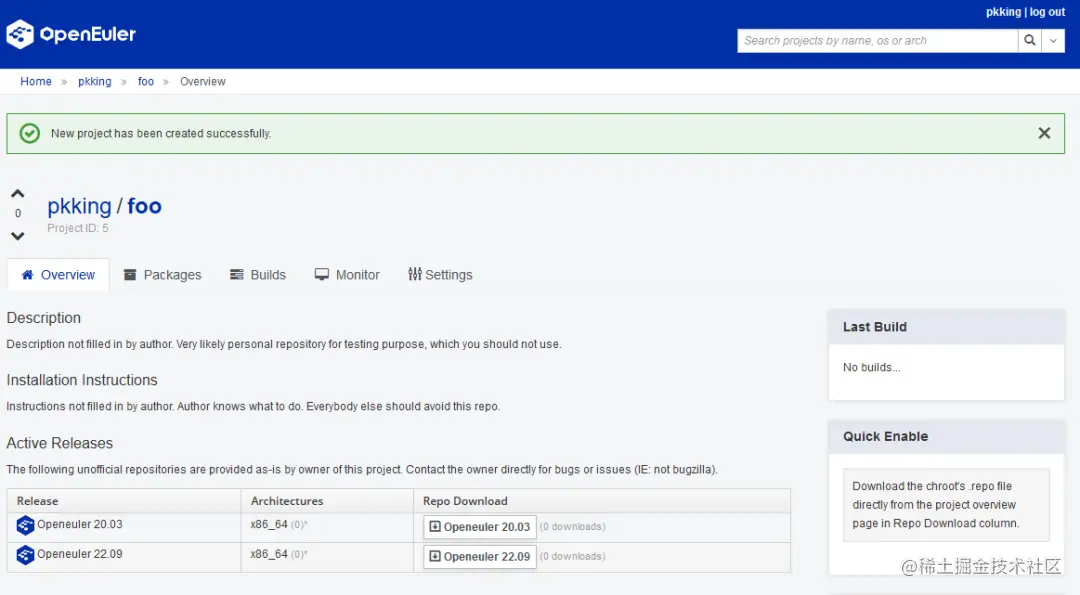Click the 'Project ID: 5' text

[78, 228]
